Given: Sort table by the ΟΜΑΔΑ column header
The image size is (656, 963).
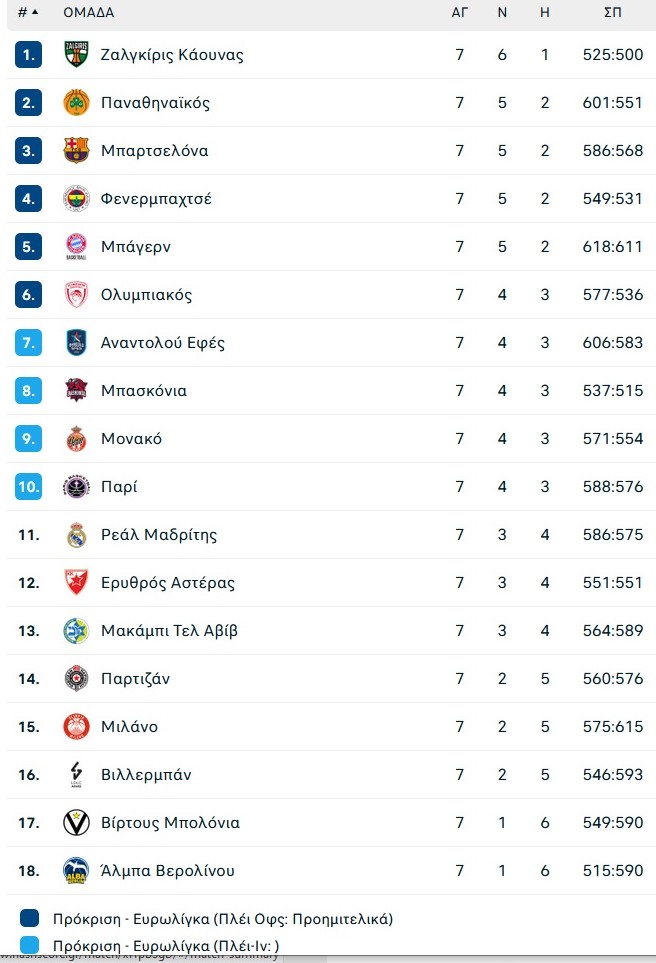Looking at the screenshot, I should (88, 12).
